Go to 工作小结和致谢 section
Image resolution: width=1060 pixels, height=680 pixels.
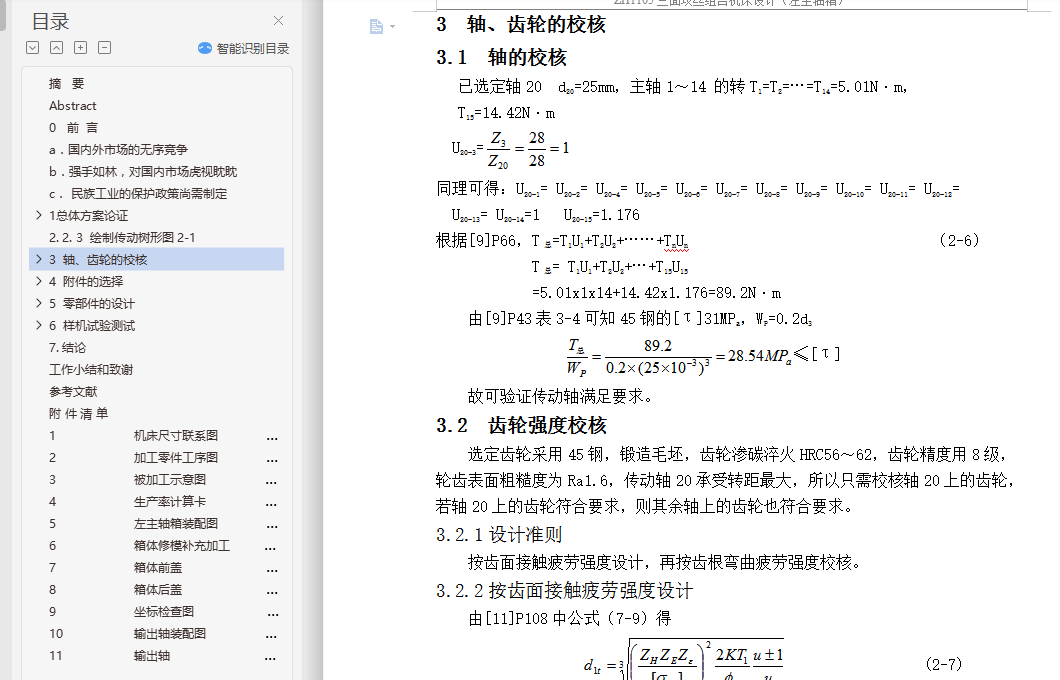[91, 369]
